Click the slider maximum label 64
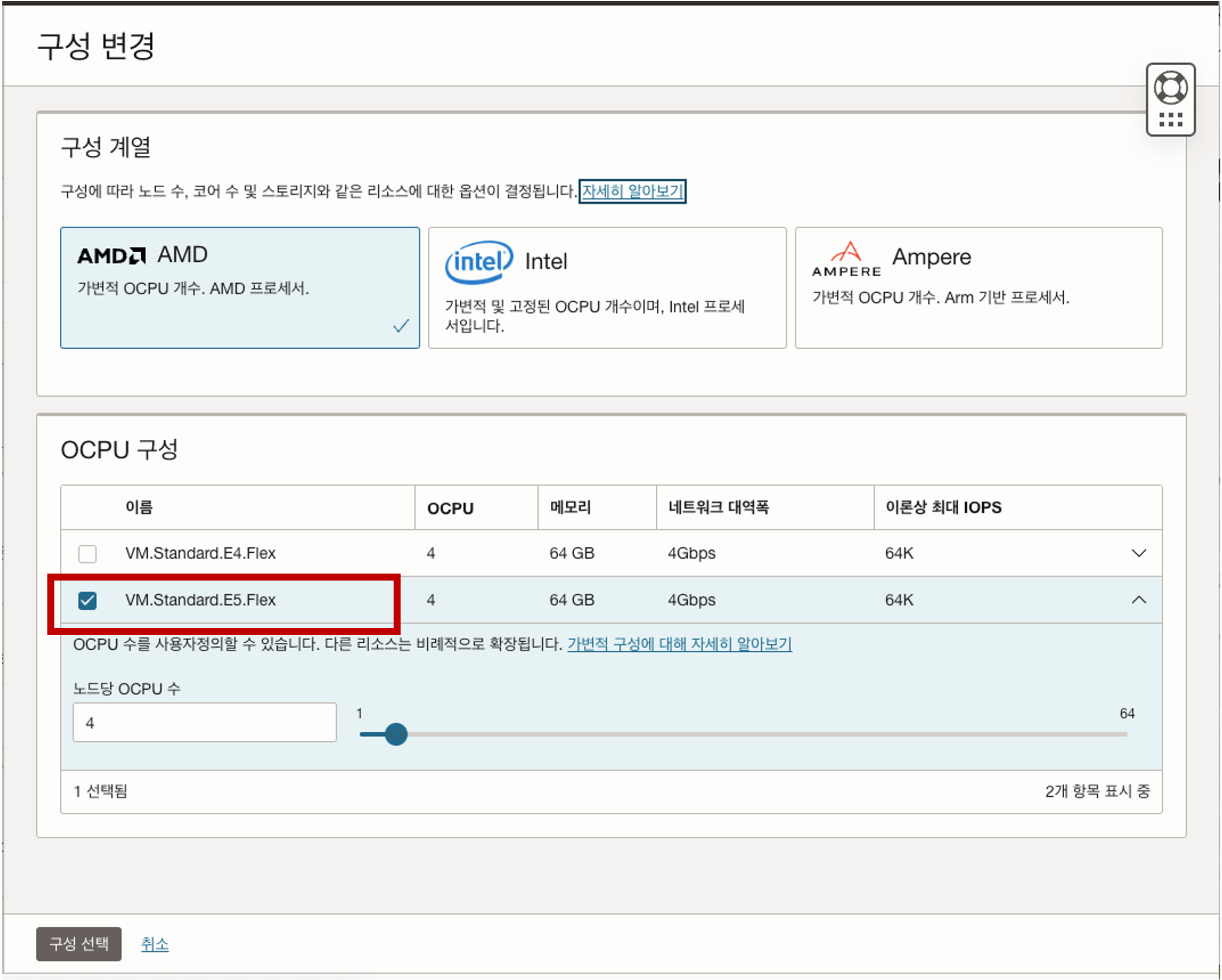The image size is (1222, 980). click(x=1127, y=713)
